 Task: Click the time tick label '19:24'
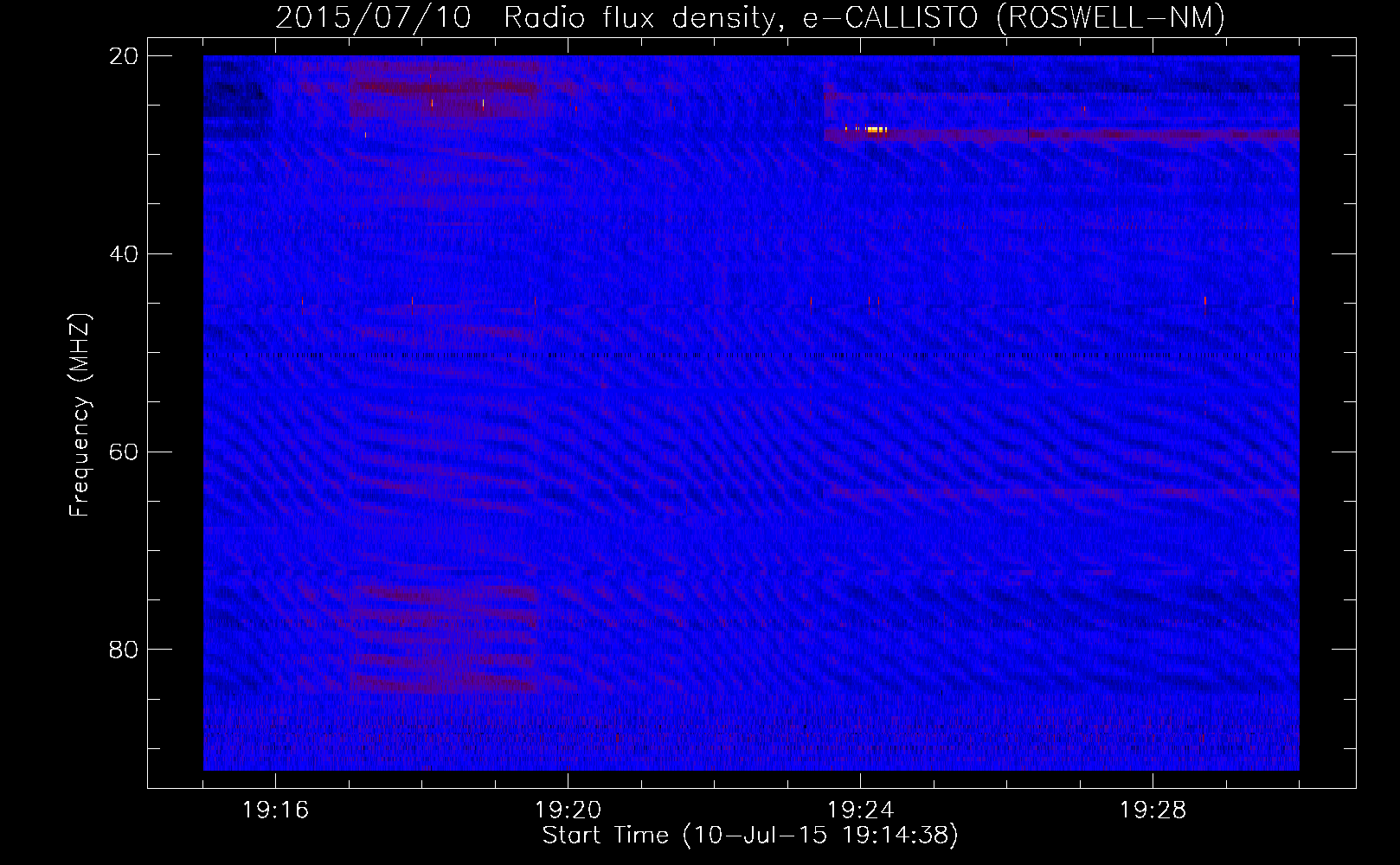click(860, 811)
